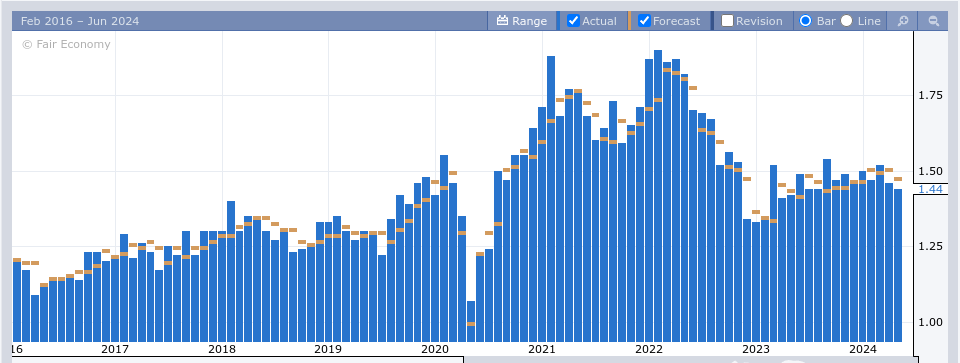Click the Feb 2016 – Jun 2024 date label
The image size is (960, 363).
tap(80, 21)
